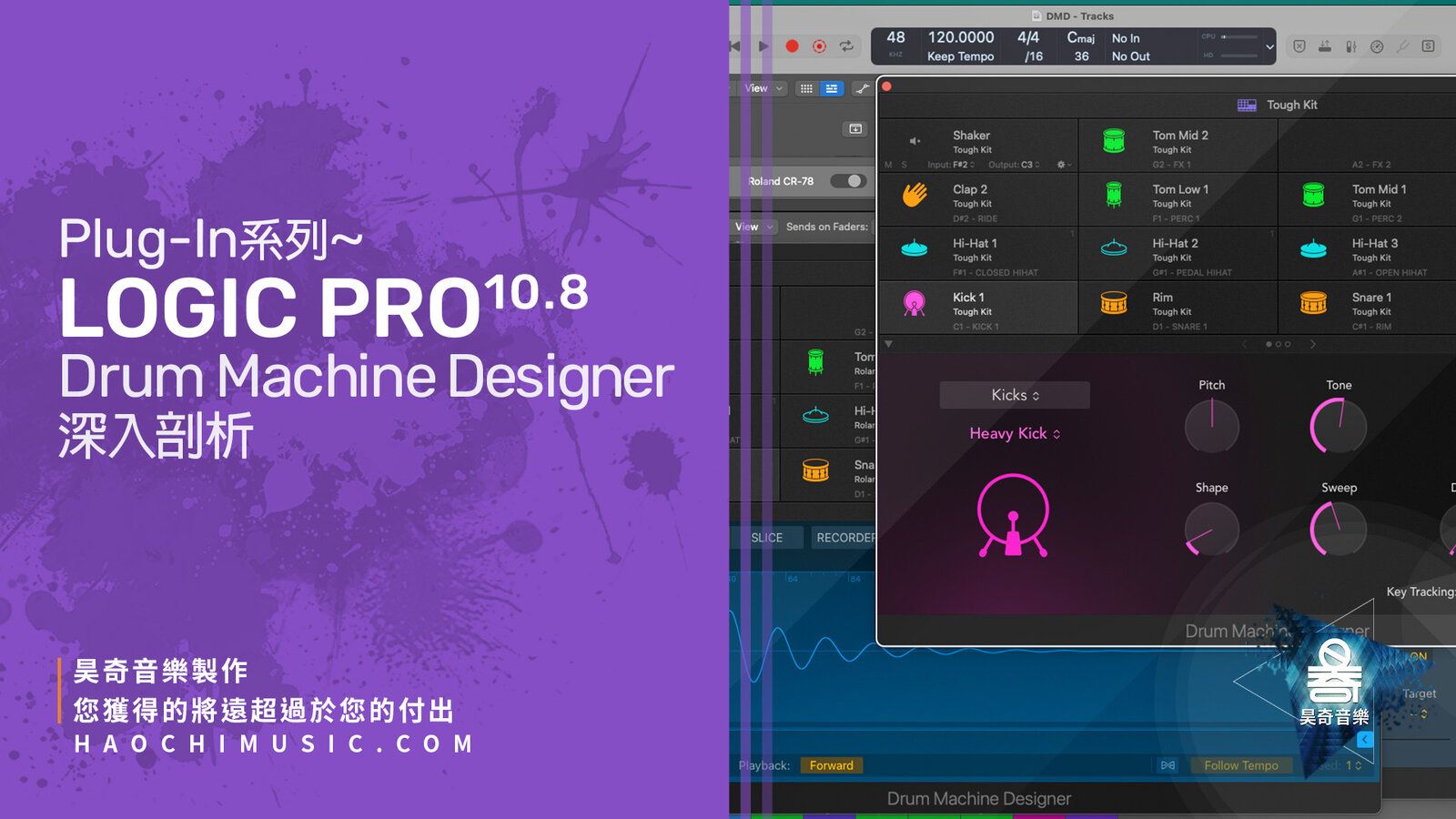Select the Tom Low 1 floor tom icon

1114,195
